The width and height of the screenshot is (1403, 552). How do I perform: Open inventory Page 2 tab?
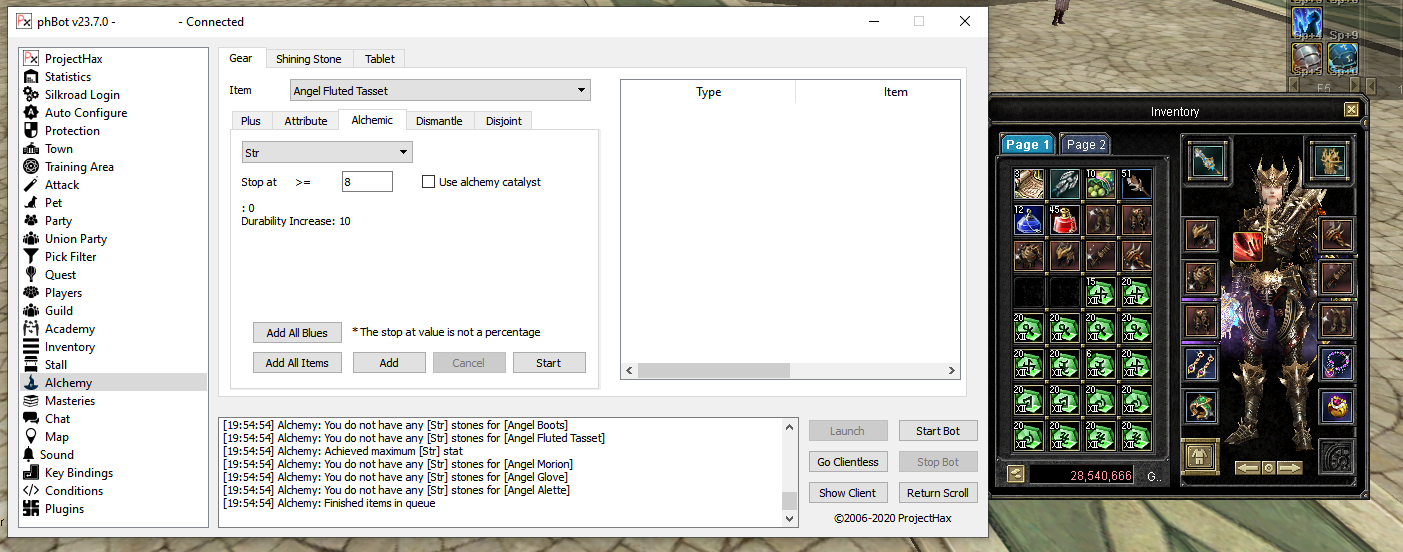point(1085,145)
